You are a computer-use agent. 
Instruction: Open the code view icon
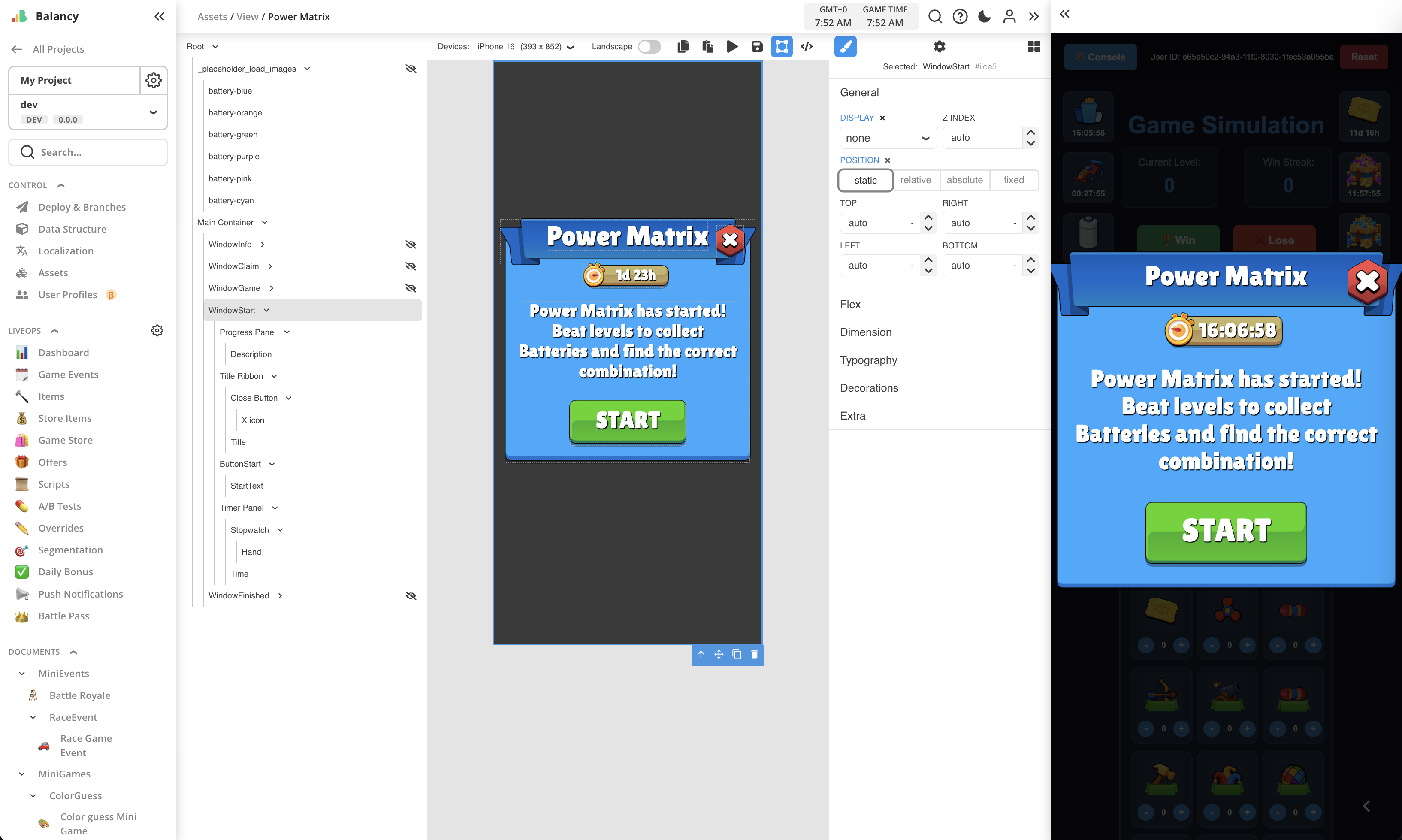tap(807, 46)
